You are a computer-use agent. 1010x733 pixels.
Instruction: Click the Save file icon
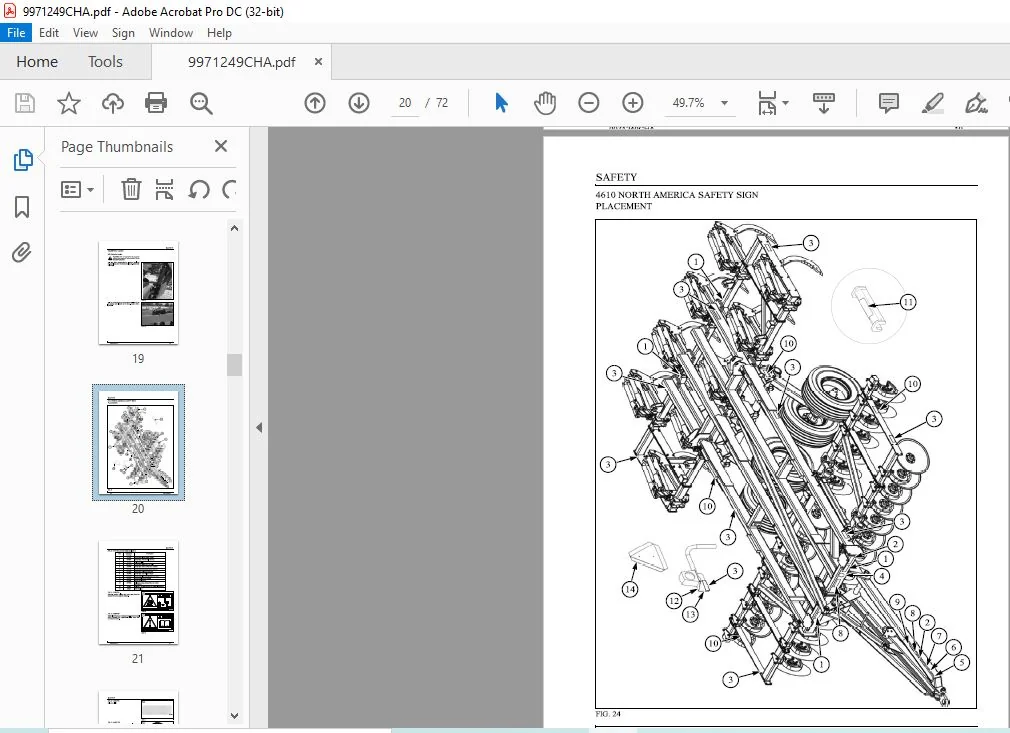(24, 103)
